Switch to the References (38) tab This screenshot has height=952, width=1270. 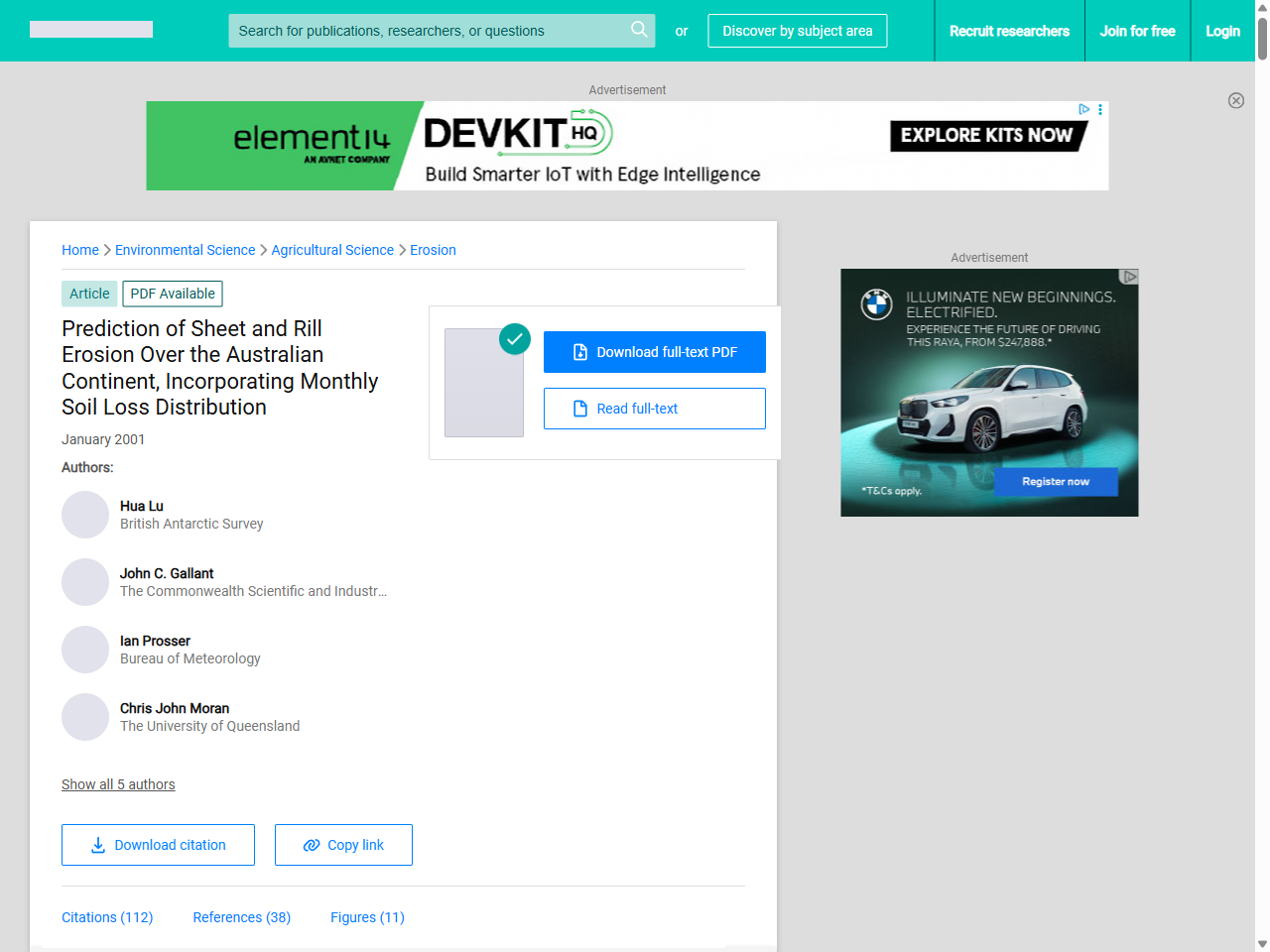(241, 917)
